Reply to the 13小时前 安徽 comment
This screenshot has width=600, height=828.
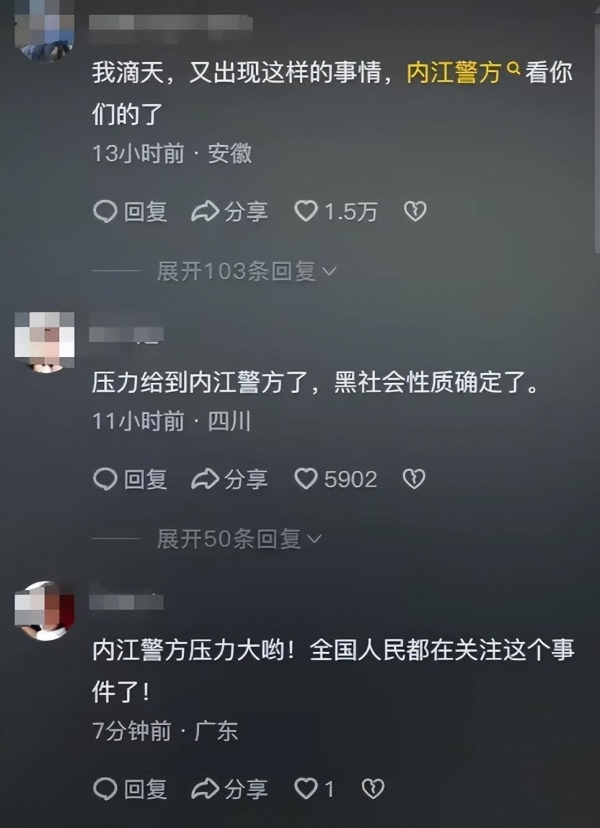click(130, 212)
